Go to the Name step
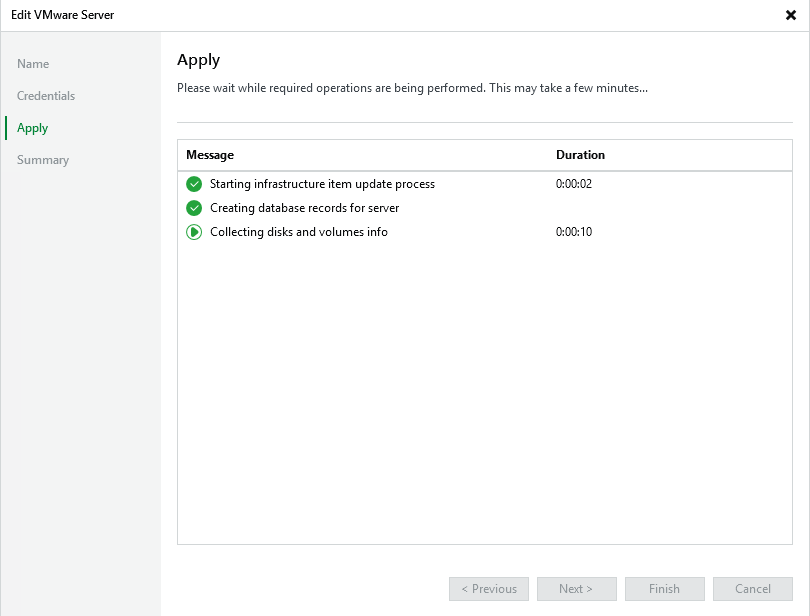 coord(33,64)
